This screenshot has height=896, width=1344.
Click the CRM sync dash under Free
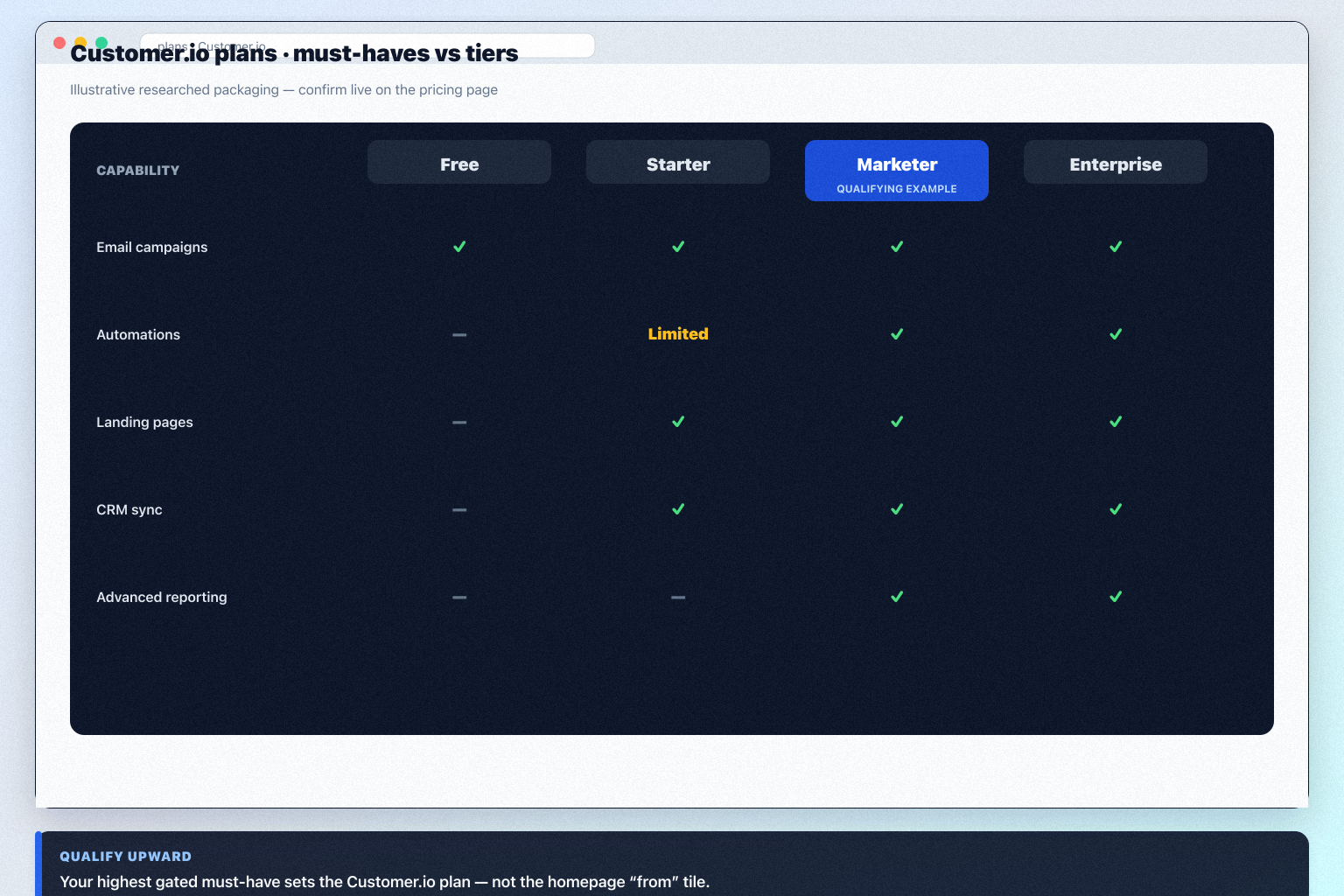(459, 510)
